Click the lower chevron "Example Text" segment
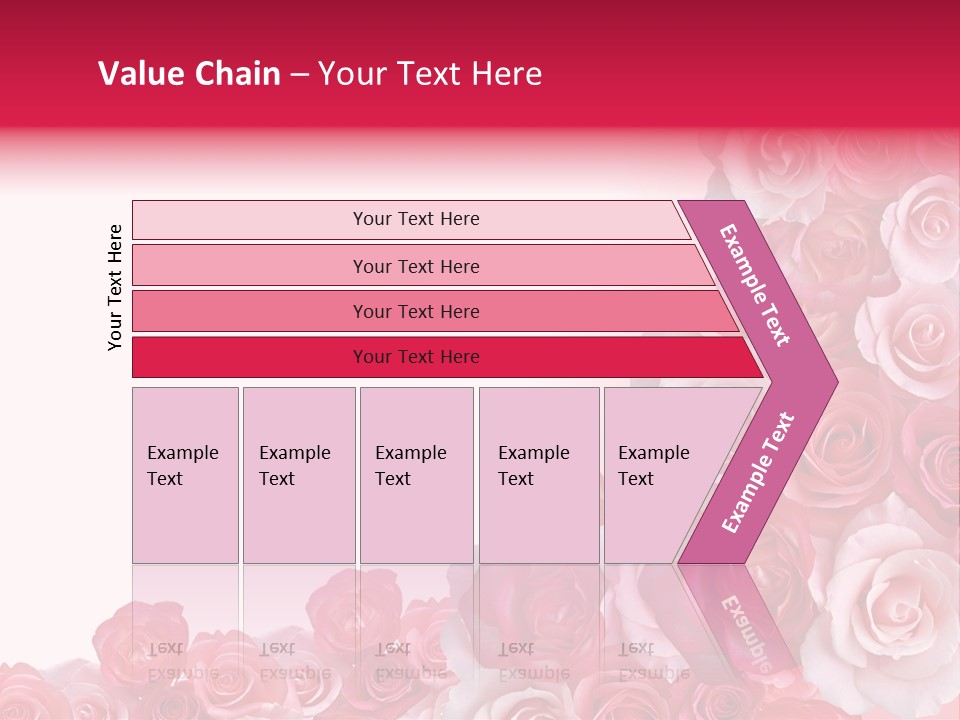This screenshot has height=720, width=960. pos(758,473)
